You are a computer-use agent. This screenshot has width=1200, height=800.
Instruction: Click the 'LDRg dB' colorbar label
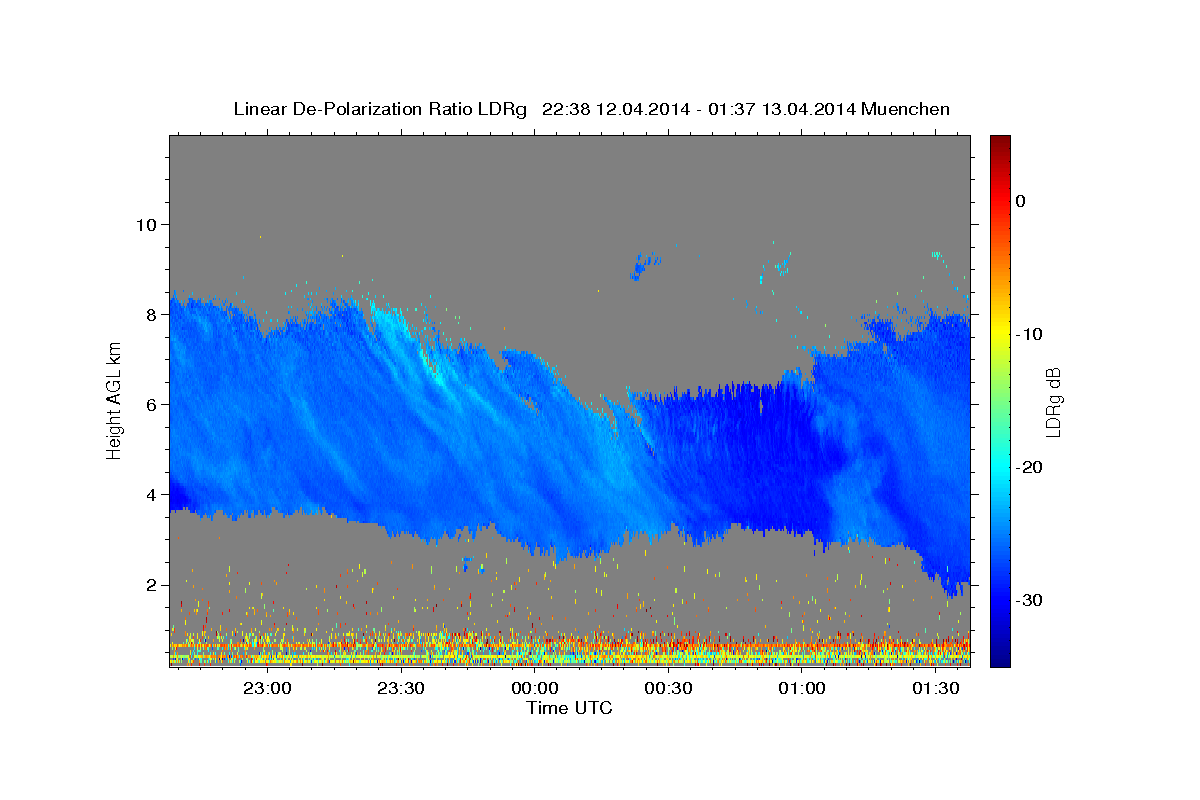(1053, 402)
